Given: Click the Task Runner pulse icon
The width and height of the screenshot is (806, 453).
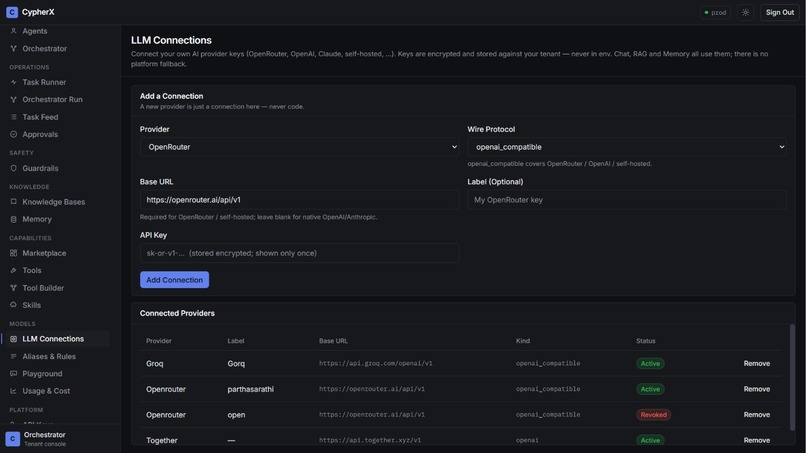Looking at the screenshot, I should (x=13, y=82).
